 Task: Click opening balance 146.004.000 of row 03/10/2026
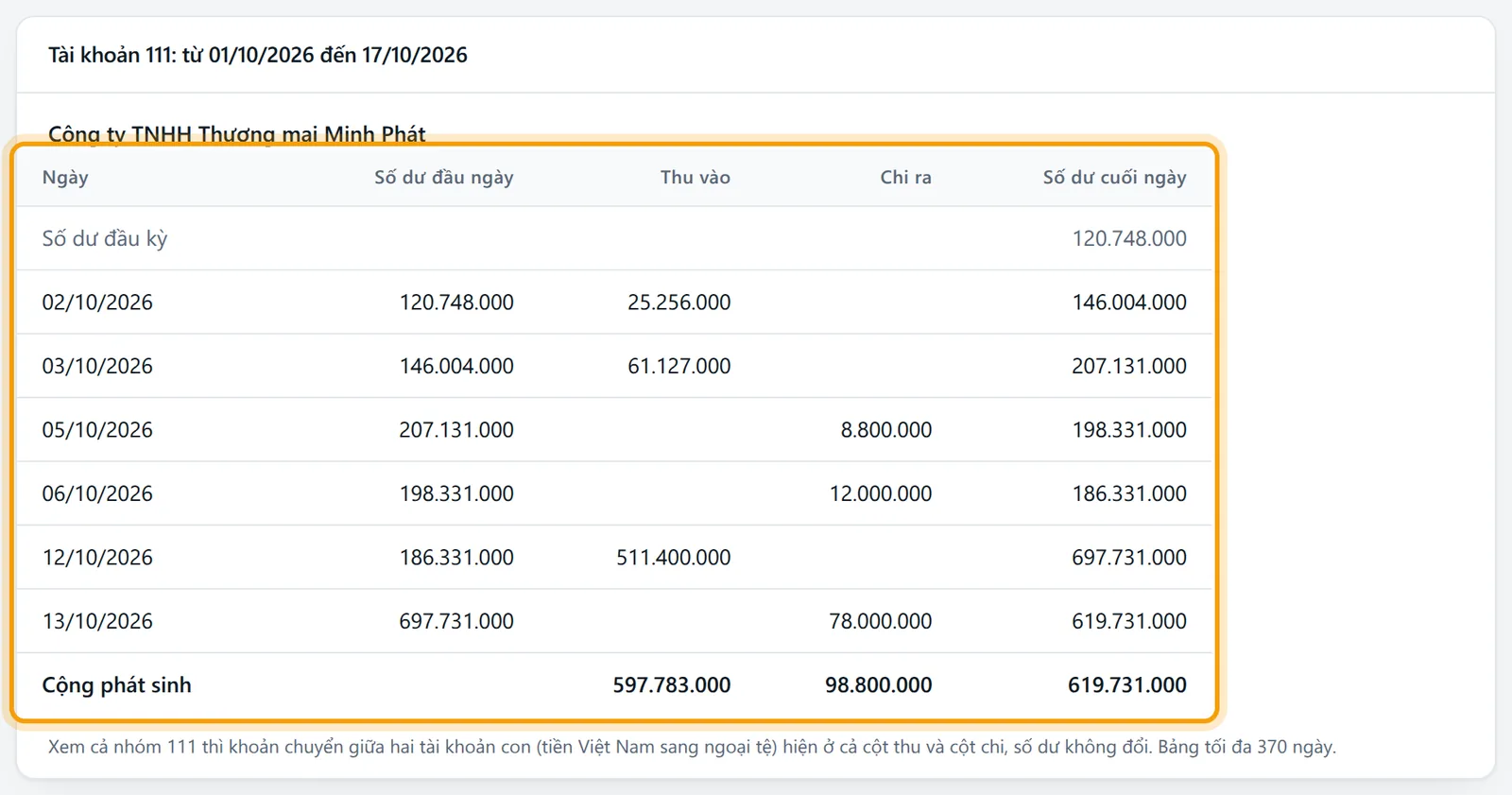[x=456, y=366]
